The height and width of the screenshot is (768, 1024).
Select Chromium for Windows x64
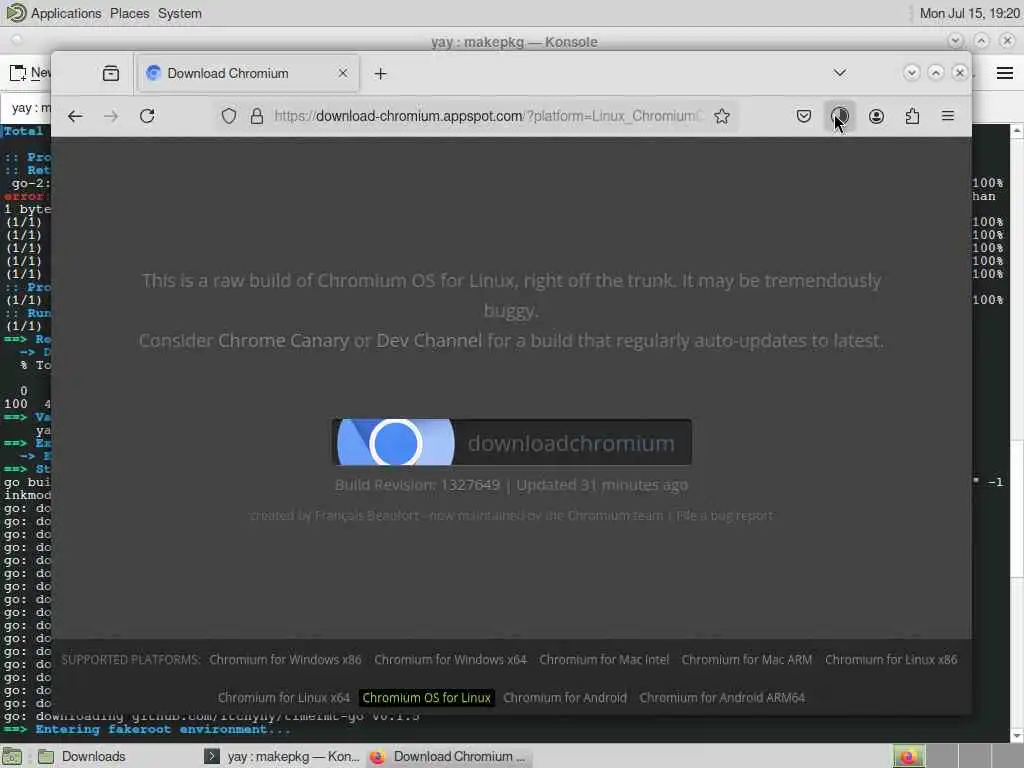pos(450,660)
